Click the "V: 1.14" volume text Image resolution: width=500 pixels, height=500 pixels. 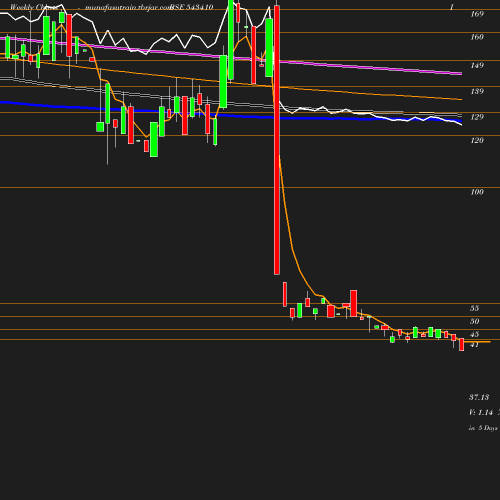tap(481, 412)
